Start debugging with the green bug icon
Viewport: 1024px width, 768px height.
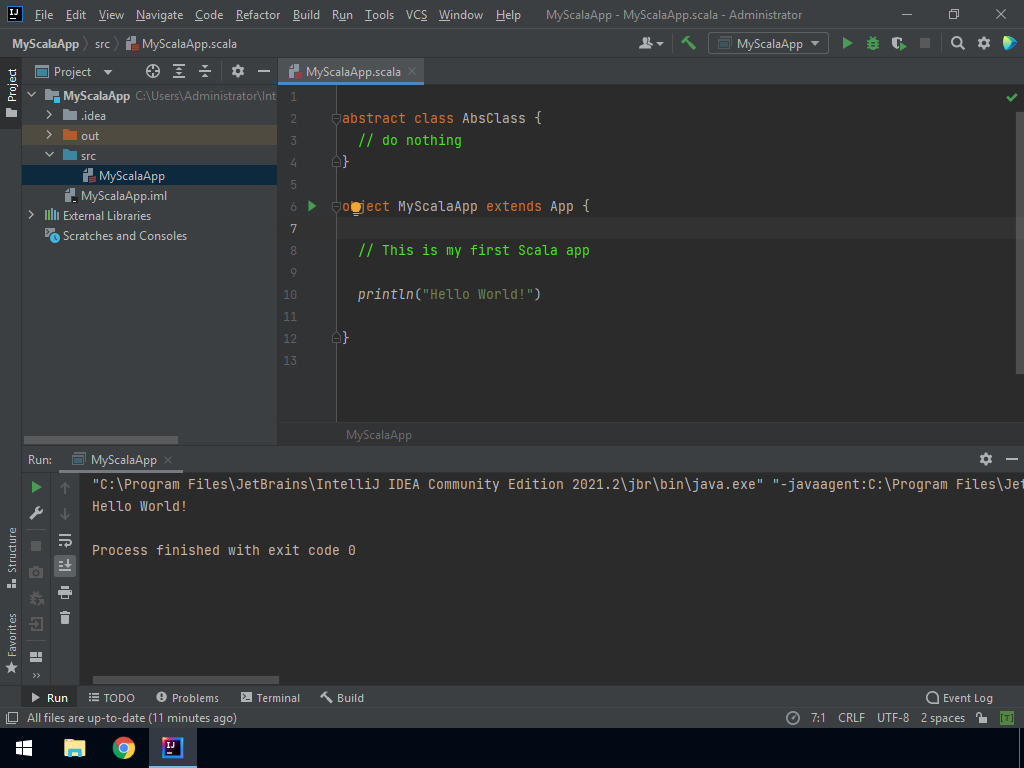[873, 43]
